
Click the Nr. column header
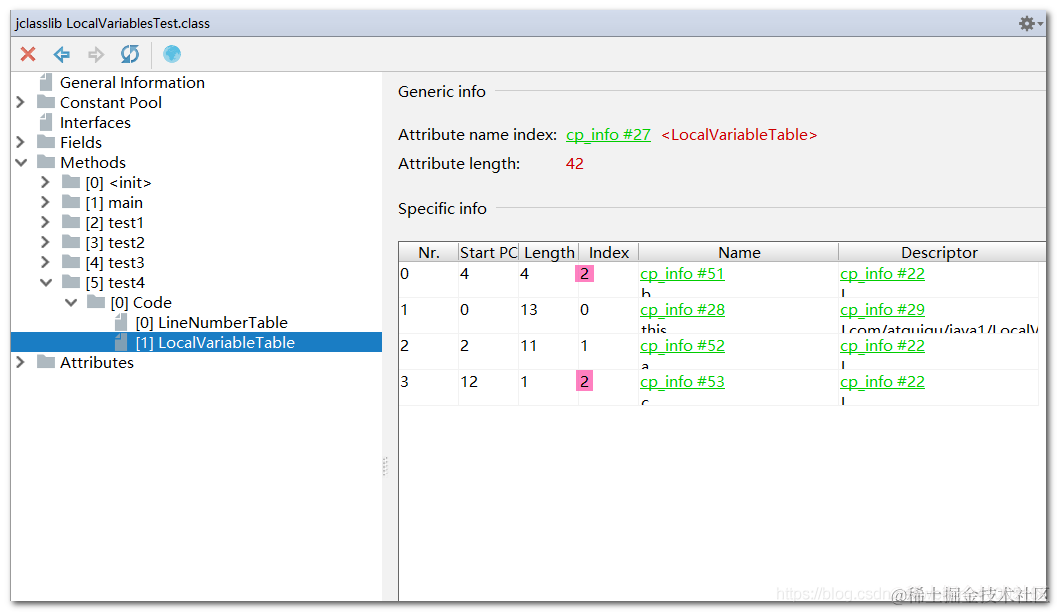(x=429, y=252)
